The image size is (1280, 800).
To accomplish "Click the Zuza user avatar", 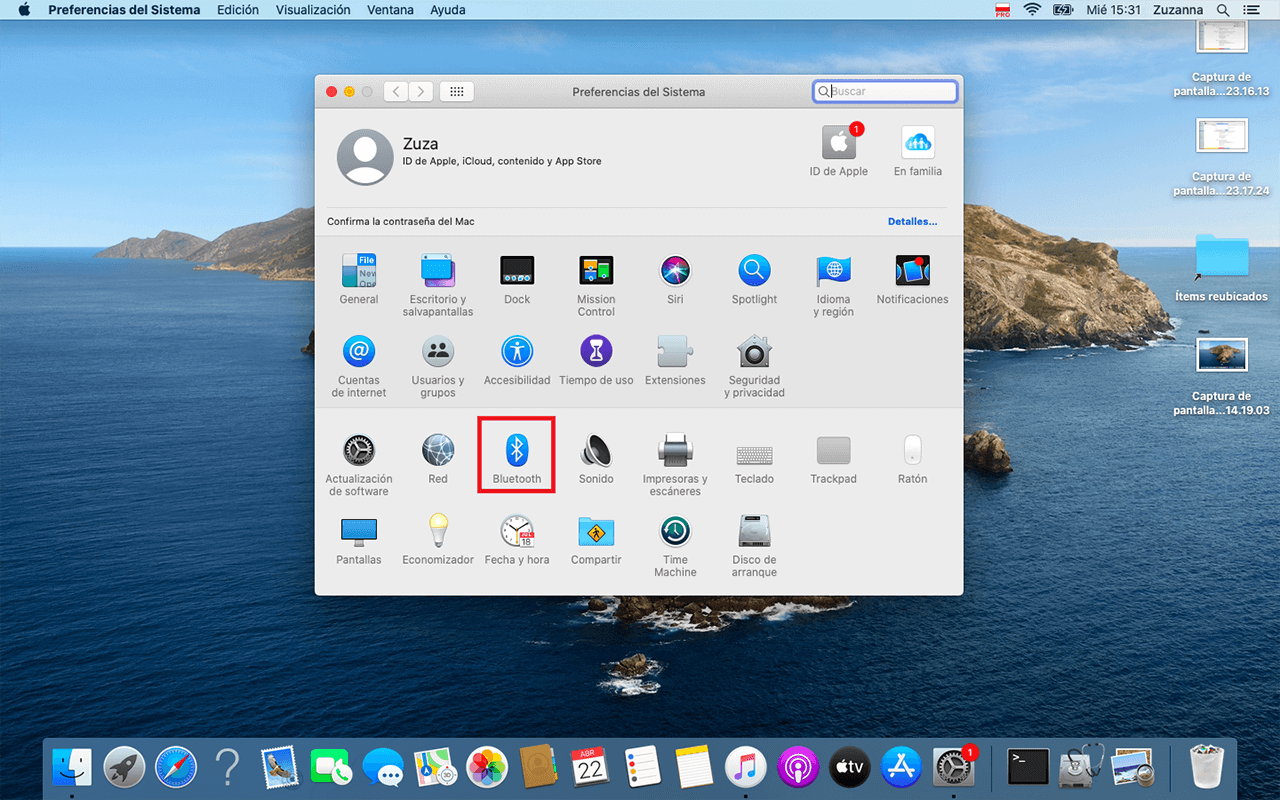I will (365, 157).
